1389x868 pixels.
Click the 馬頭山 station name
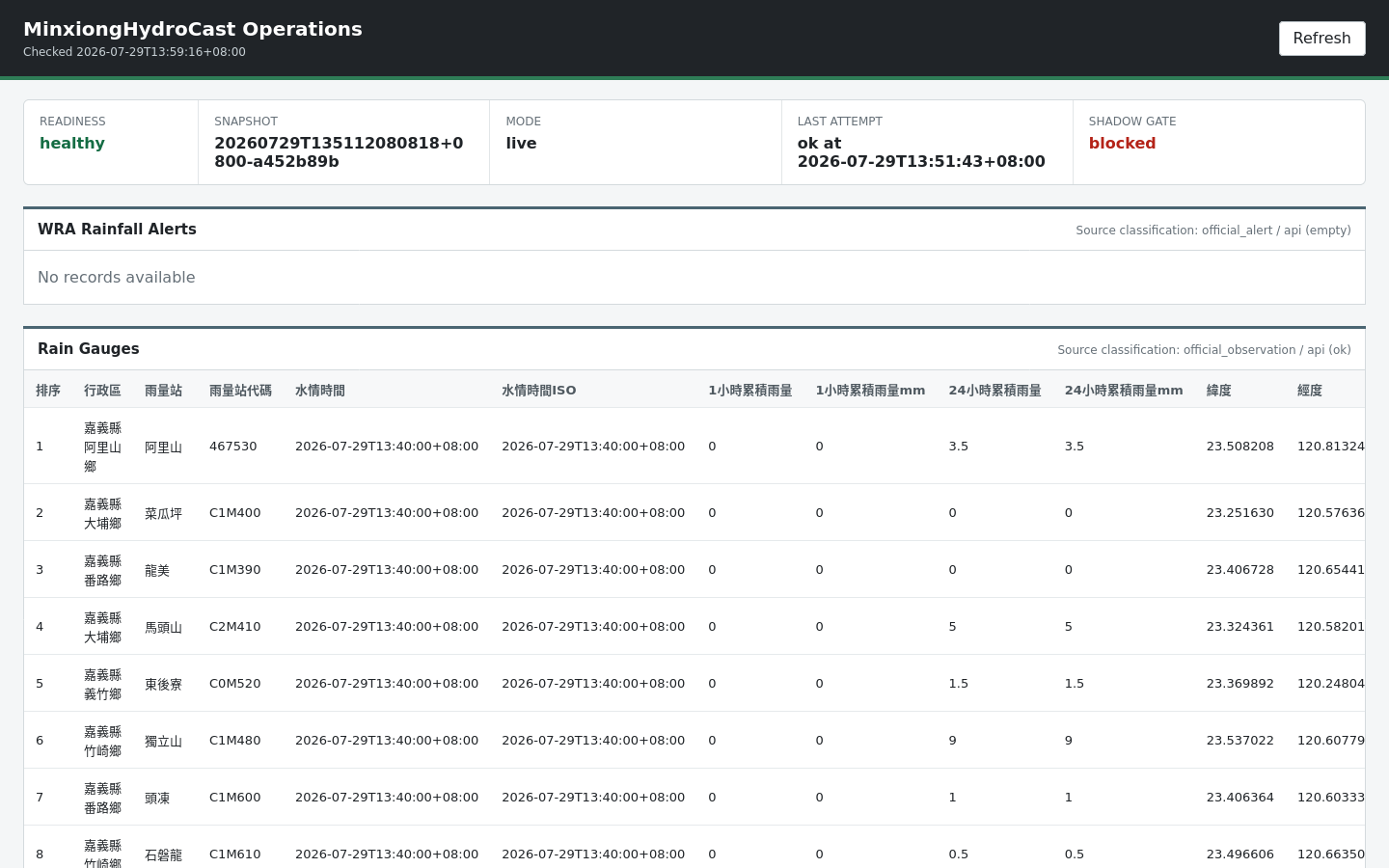163,627
